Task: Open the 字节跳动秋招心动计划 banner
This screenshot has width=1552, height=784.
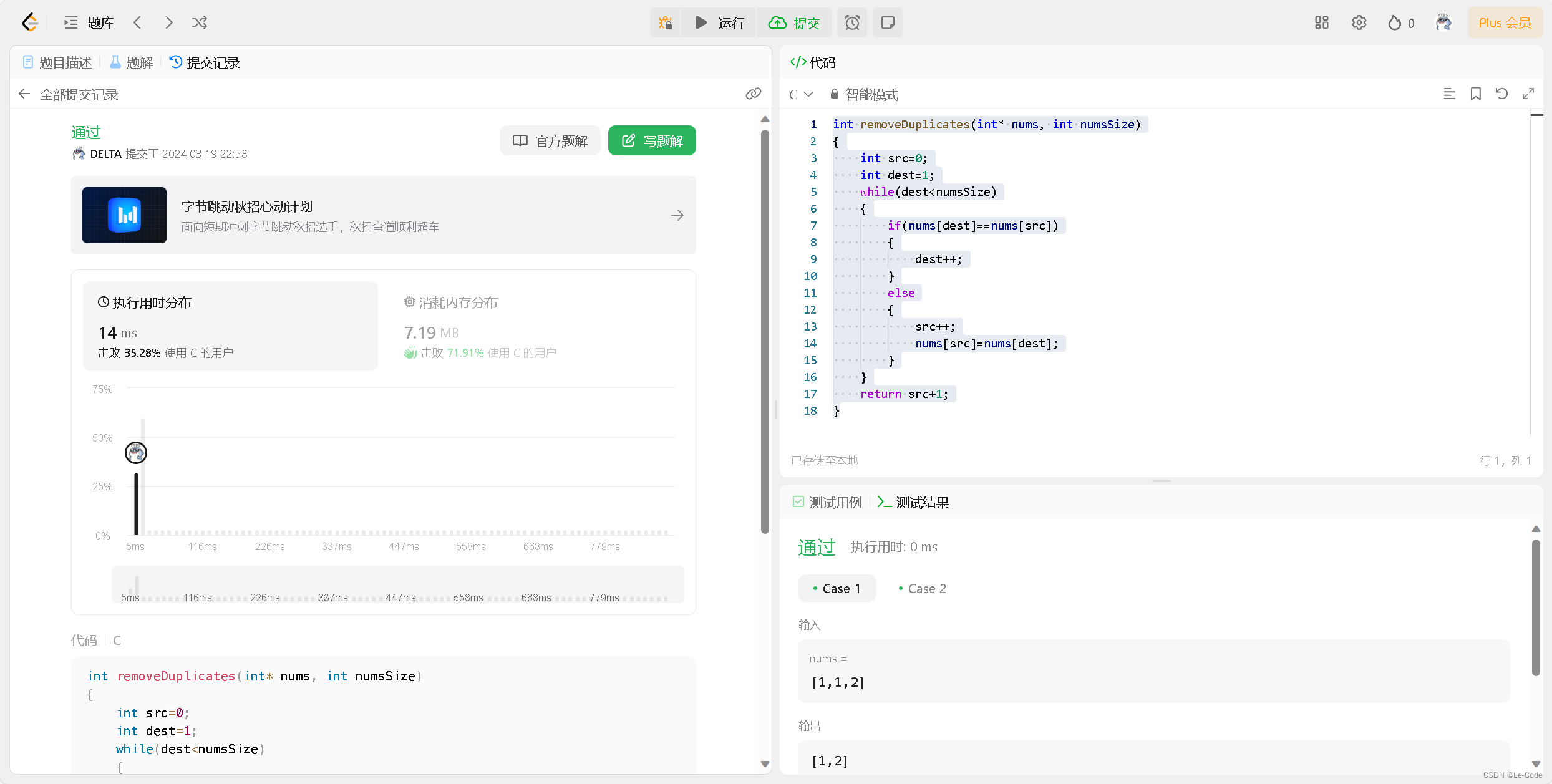Action: pos(383,215)
